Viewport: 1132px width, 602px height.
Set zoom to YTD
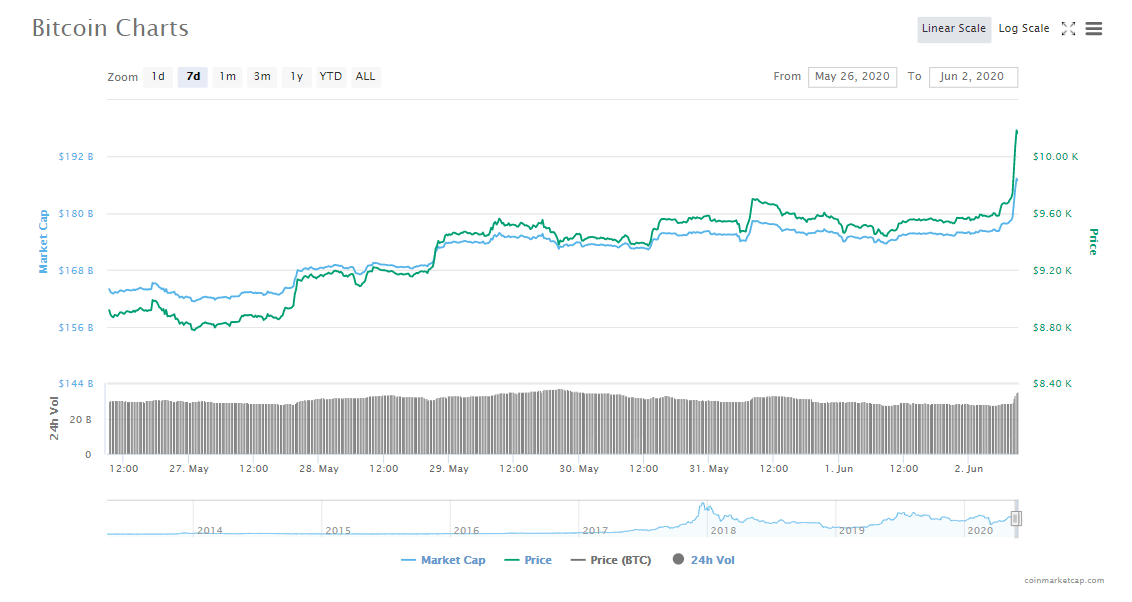(331, 77)
